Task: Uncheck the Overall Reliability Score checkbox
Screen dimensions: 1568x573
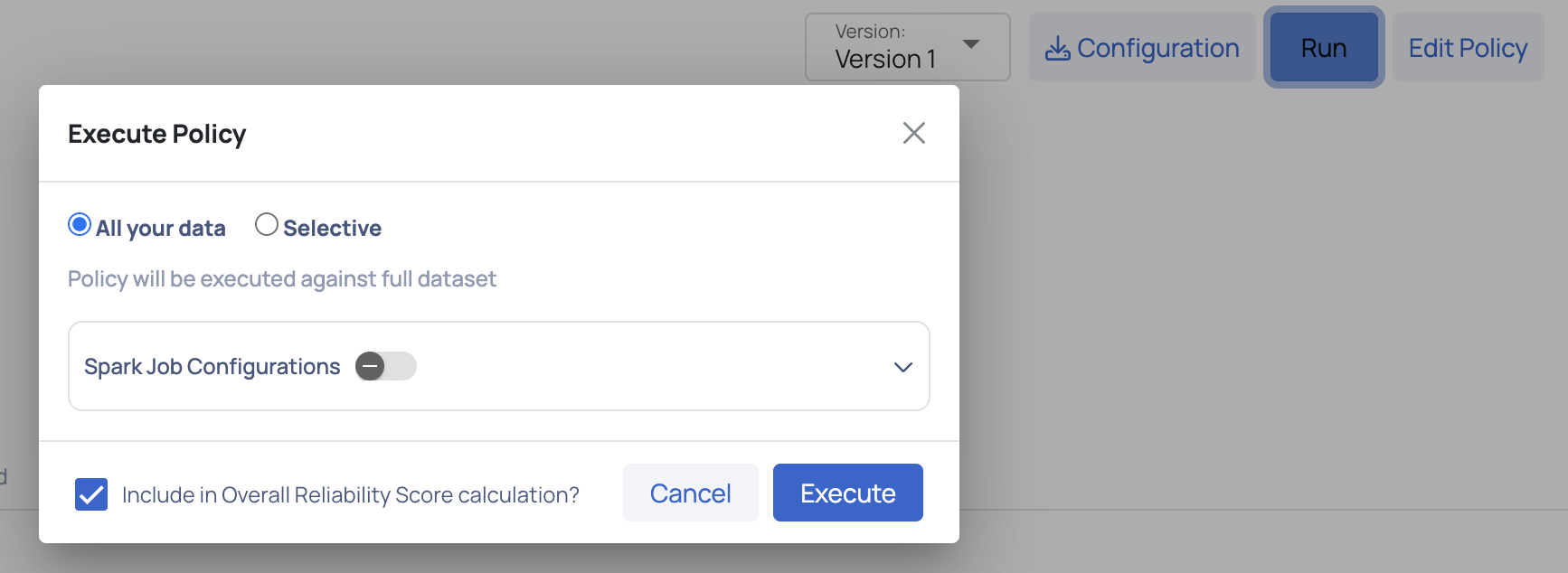Action: pos(91,494)
